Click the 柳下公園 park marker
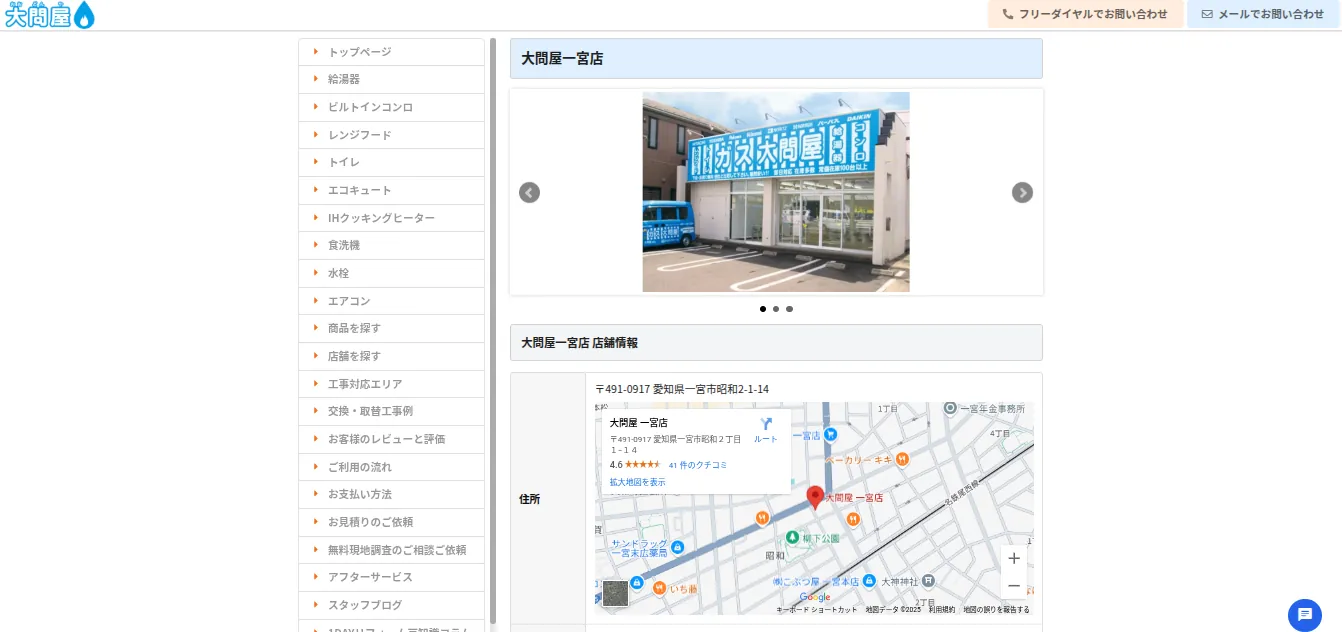This screenshot has height=632, width=1342. pyautogui.click(x=793, y=538)
